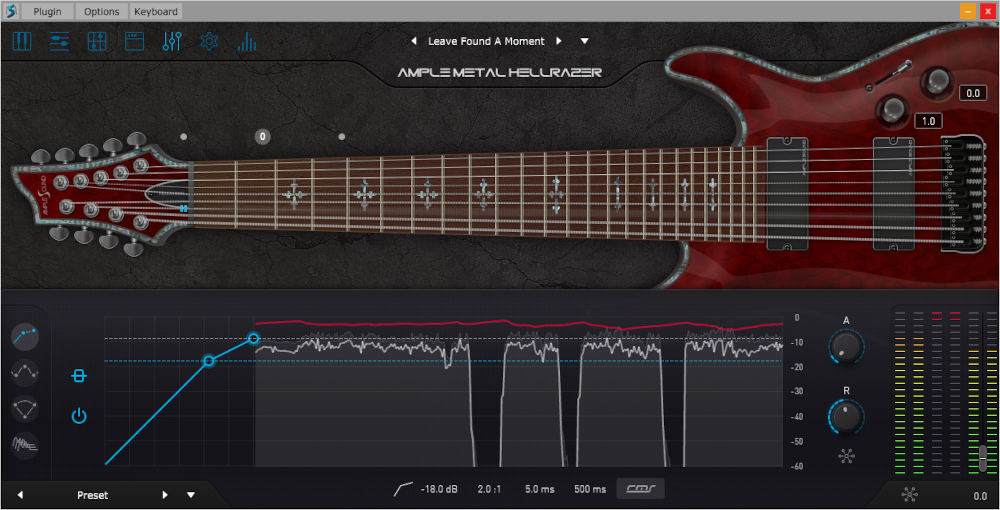The height and width of the screenshot is (510, 1000).
Task: Click the 1.0 knob value field
Action: 928,121
